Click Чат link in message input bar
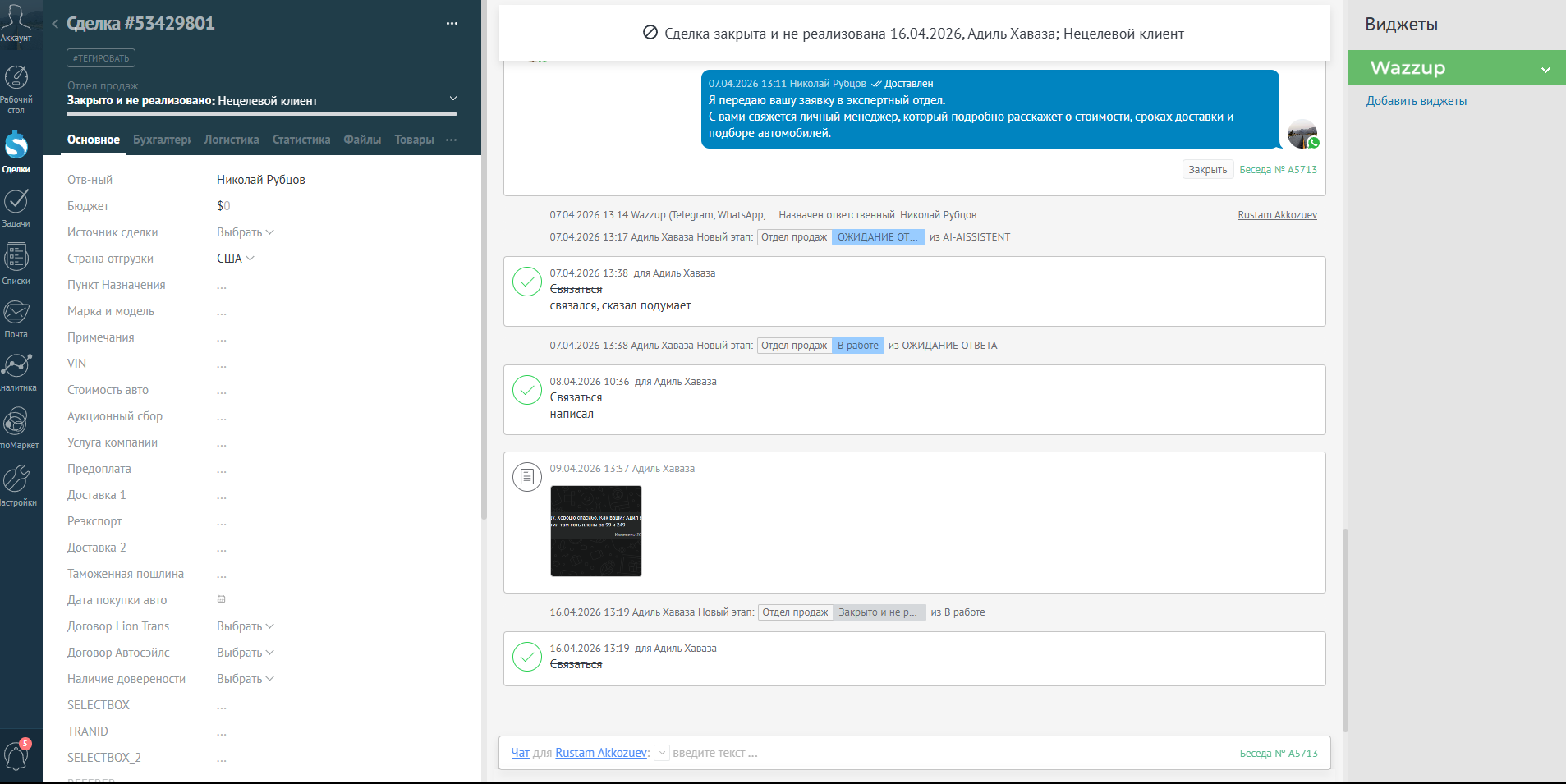1566x784 pixels. pyautogui.click(x=521, y=753)
